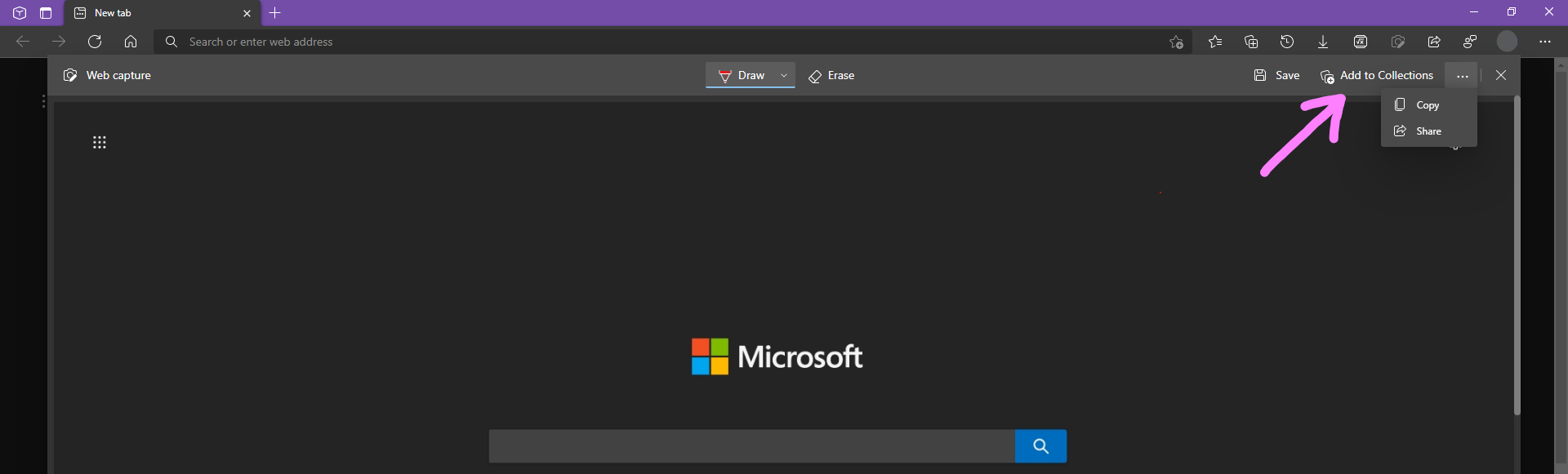
Task: Close the New tab tab
Action: click(x=247, y=13)
